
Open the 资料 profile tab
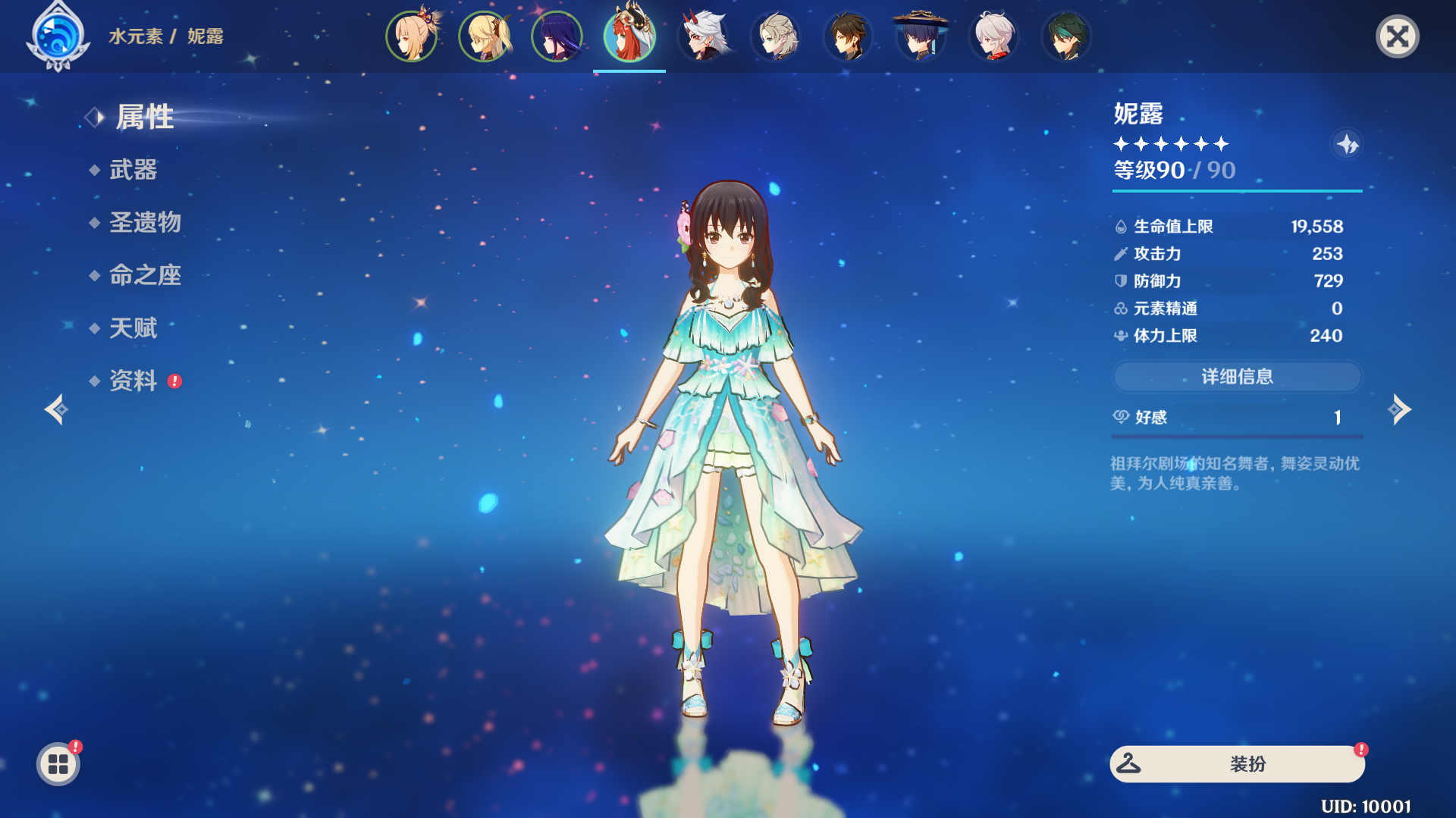135,381
